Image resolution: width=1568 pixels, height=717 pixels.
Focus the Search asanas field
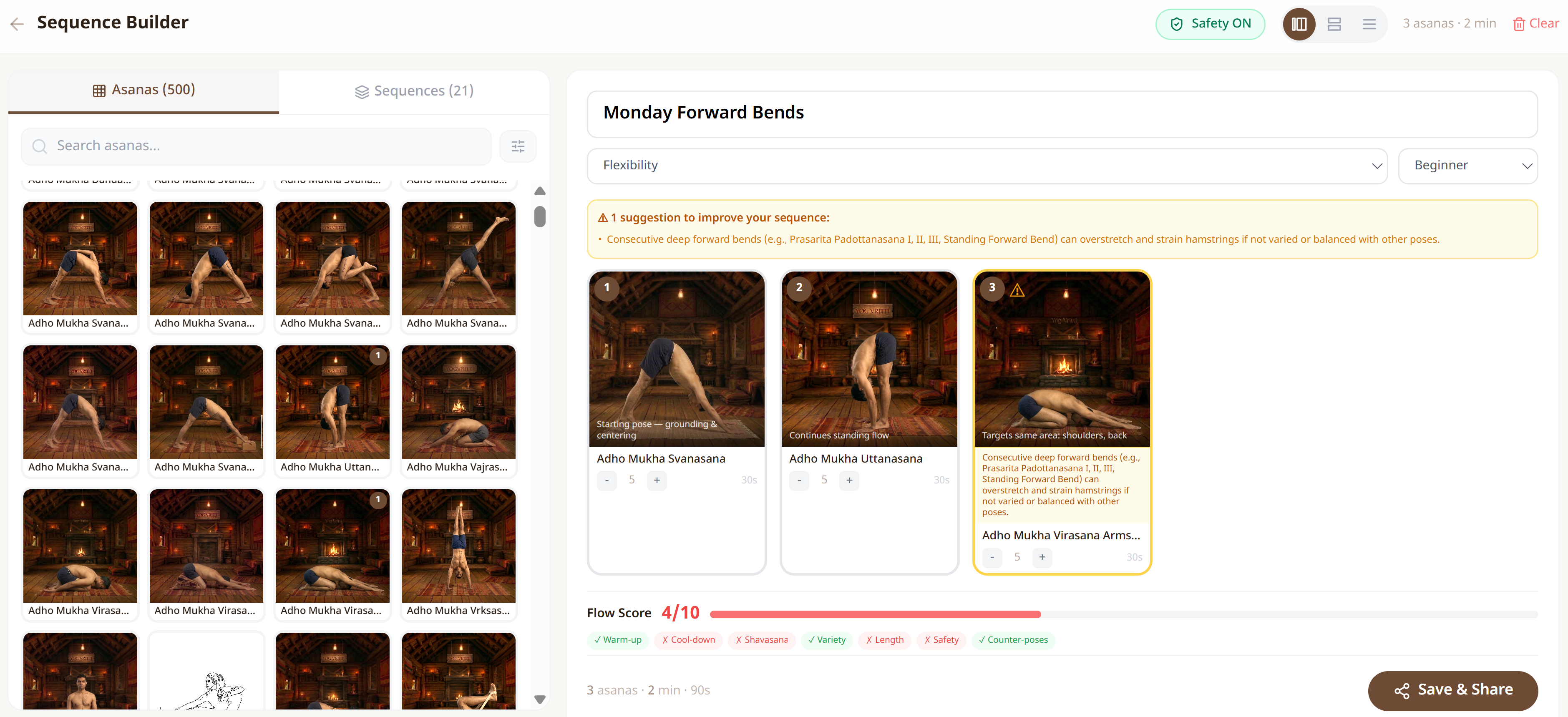pyautogui.click(x=256, y=146)
